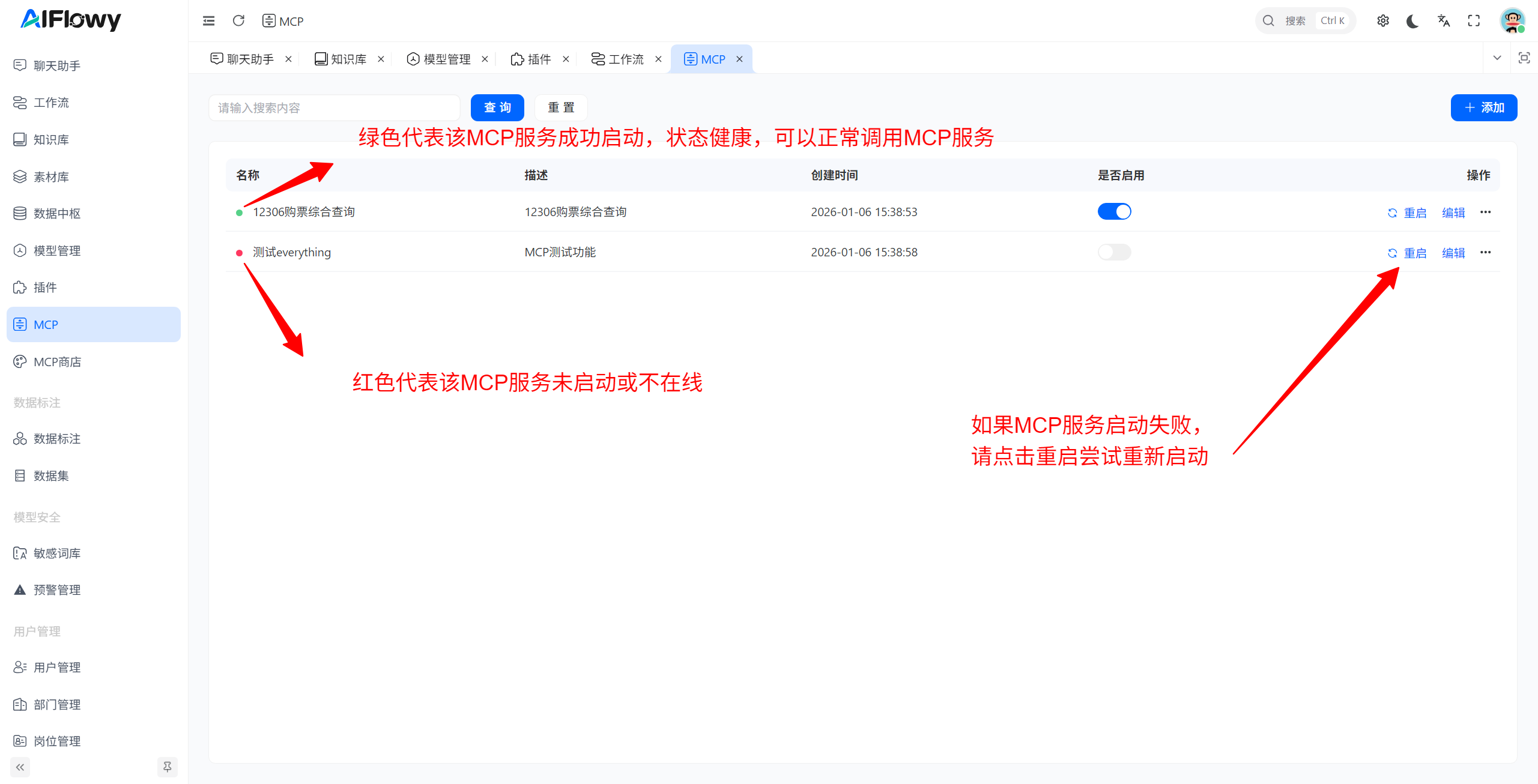Open settings via the gear icon
Viewport: 1538px width, 784px height.
pyautogui.click(x=1383, y=20)
